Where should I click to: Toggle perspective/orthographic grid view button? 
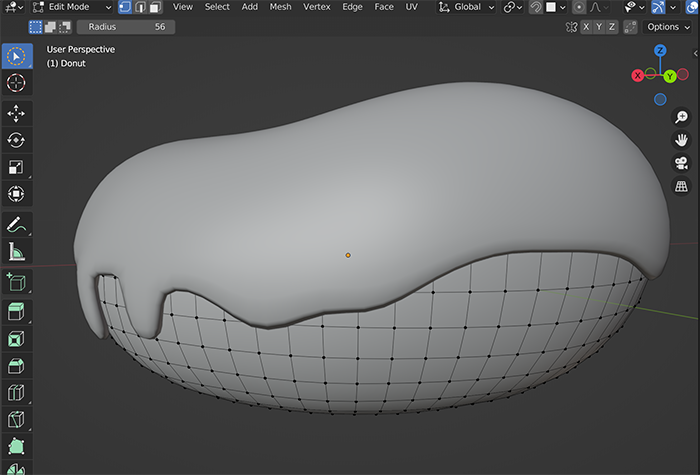681,187
